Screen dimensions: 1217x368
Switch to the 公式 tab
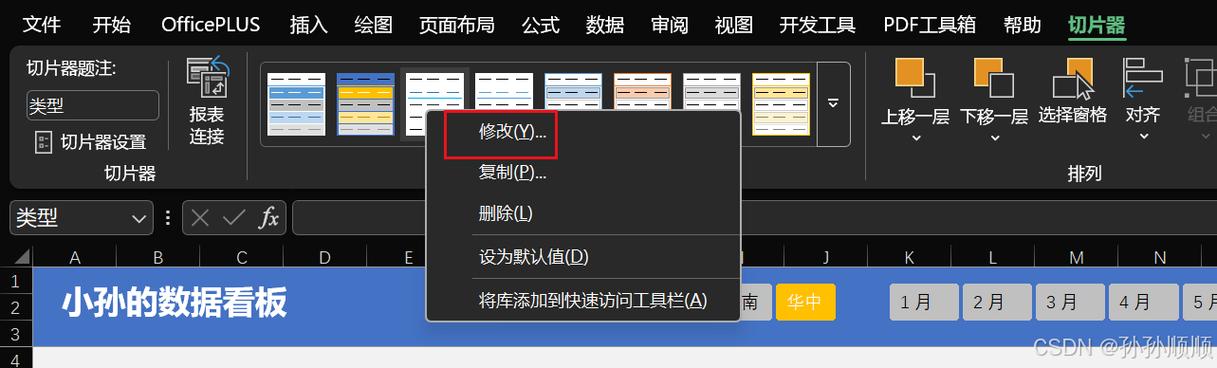[540, 24]
